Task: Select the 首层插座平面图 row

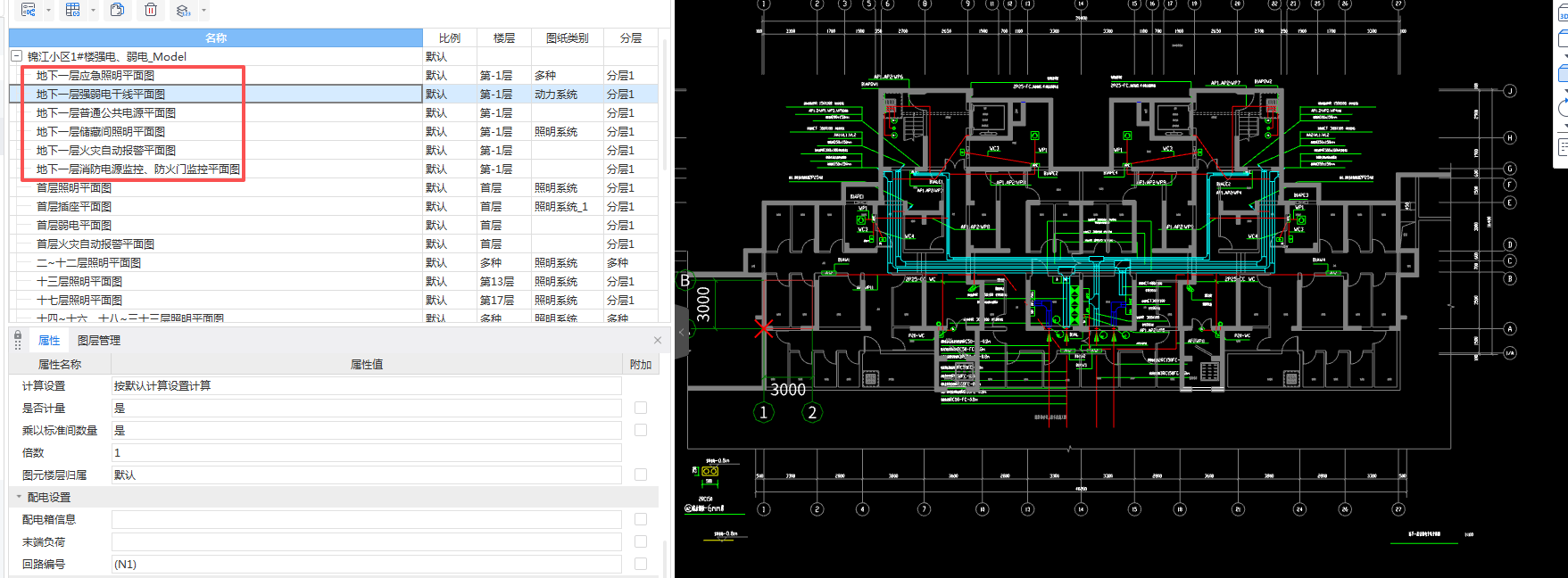Action: (333, 207)
